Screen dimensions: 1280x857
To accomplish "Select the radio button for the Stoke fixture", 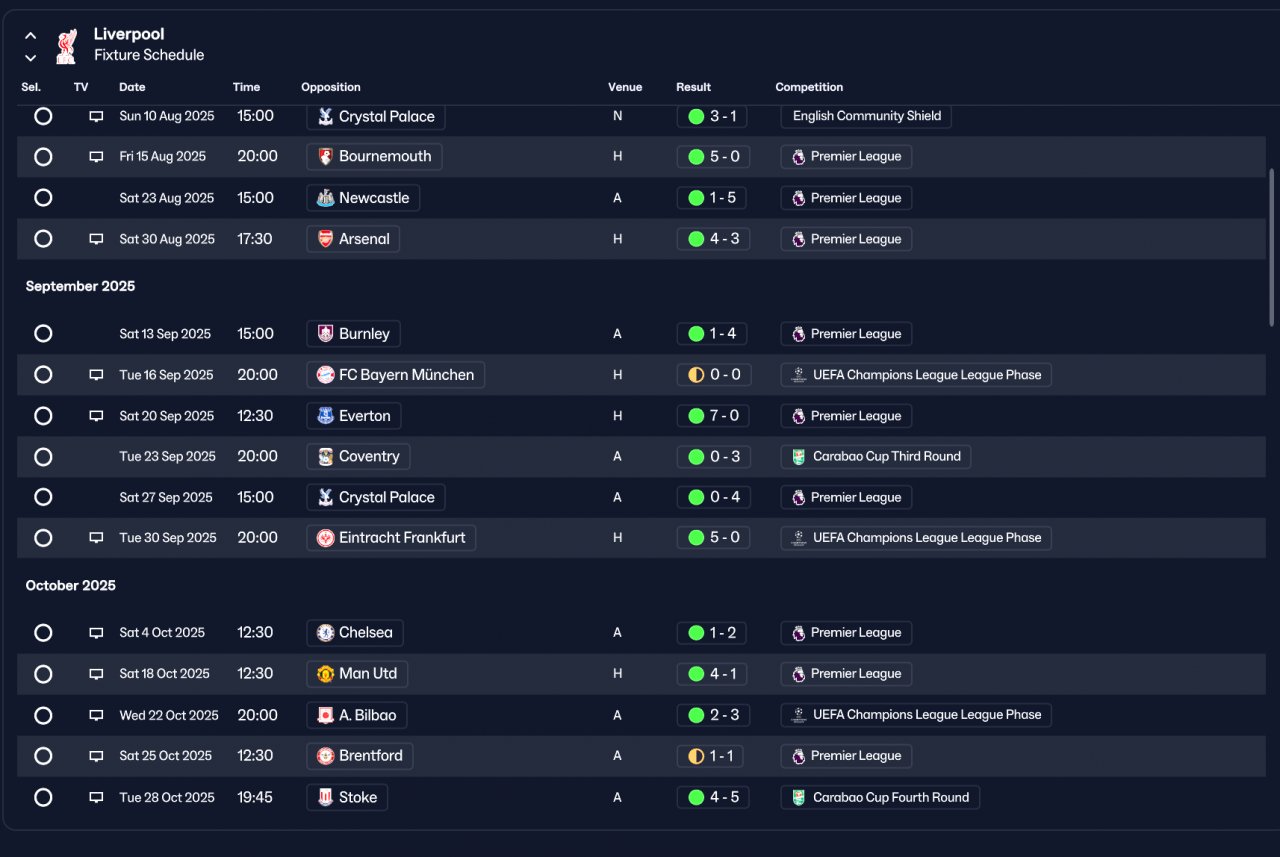I will tap(43, 798).
